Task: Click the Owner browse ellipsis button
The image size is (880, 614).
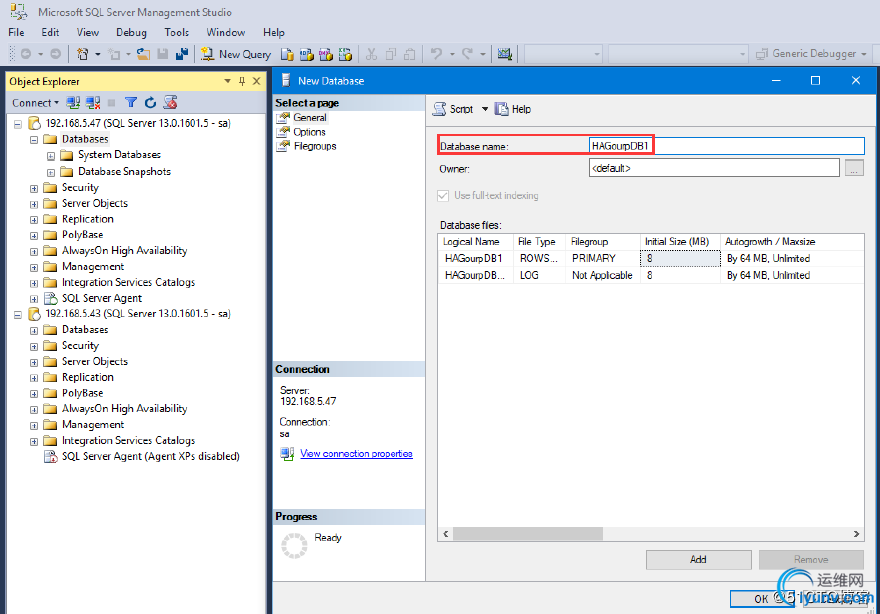Action: point(854,168)
